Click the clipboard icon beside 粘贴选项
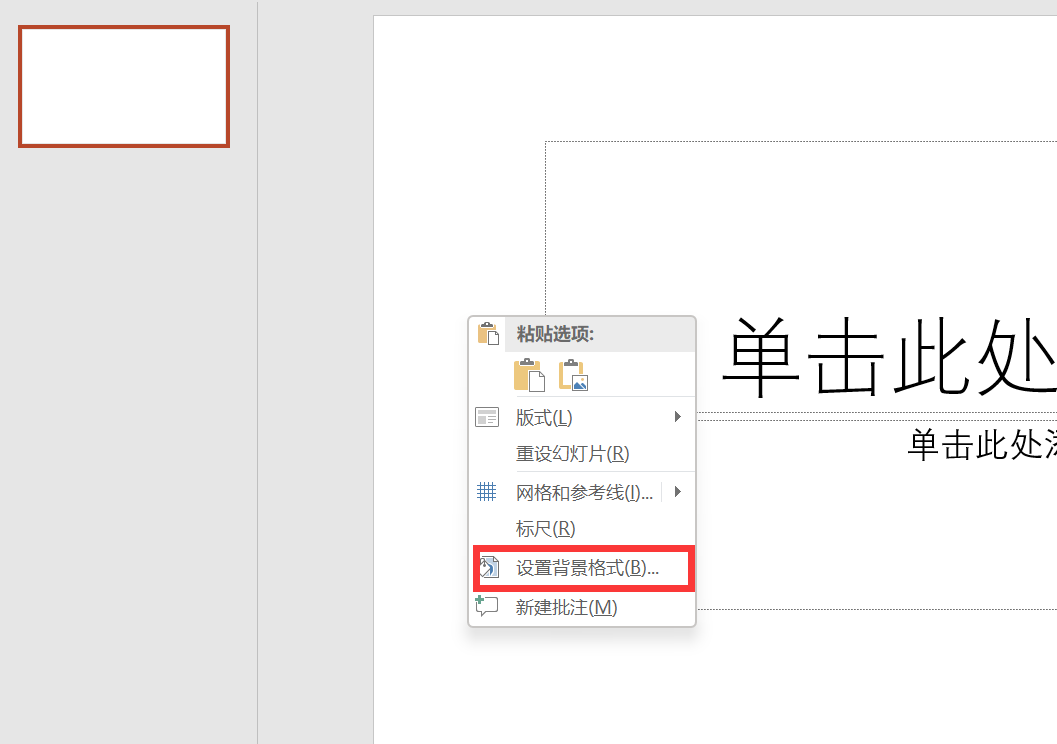1057x744 pixels. [487, 333]
